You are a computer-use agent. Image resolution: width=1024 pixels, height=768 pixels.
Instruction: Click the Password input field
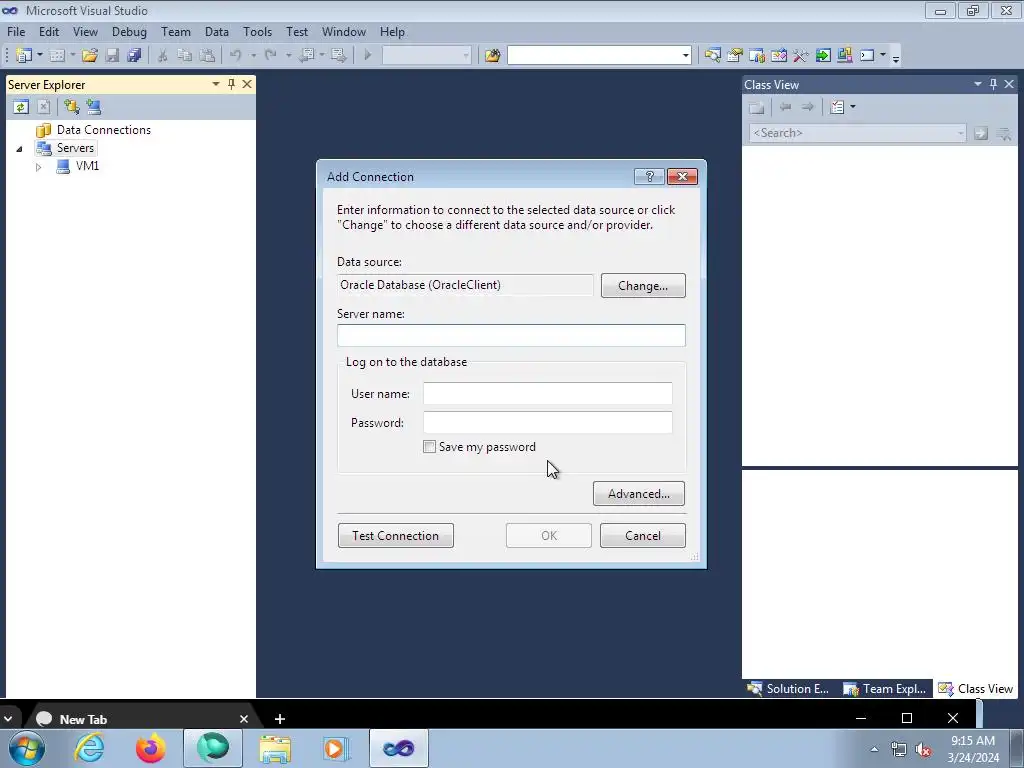[547, 423]
